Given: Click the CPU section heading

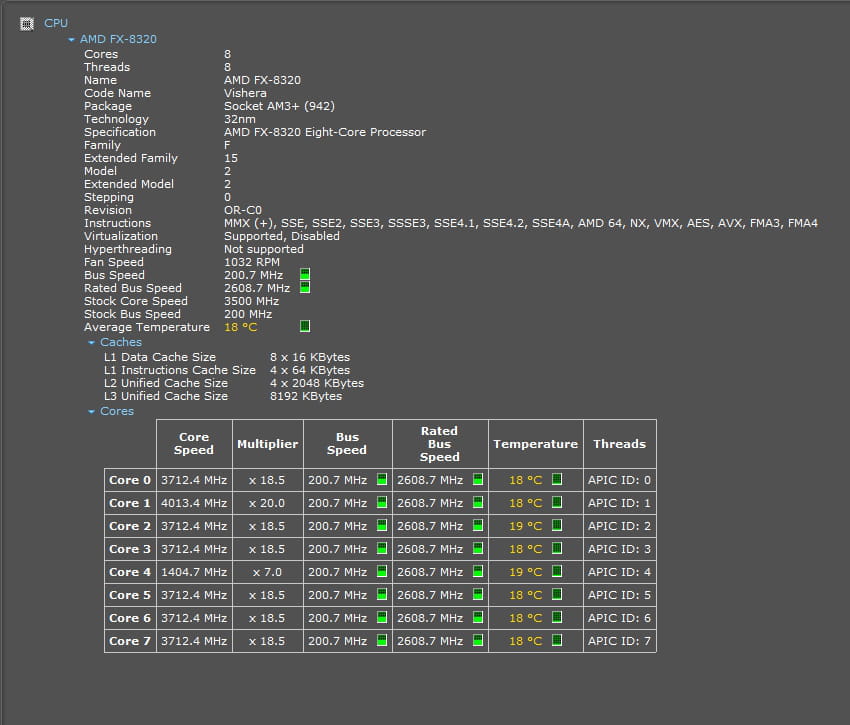Looking at the screenshot, I should pyautogui.click(x=56, y=23).
